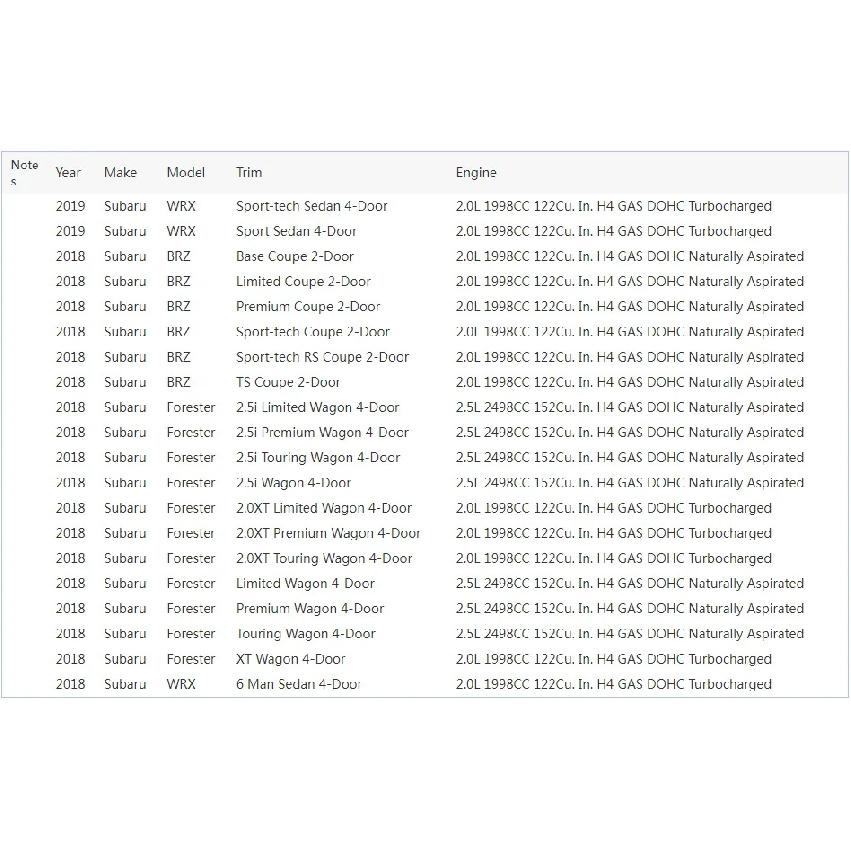
Task: Select the Base Coupe 2-Door trim cell
Action: [295, 256]
